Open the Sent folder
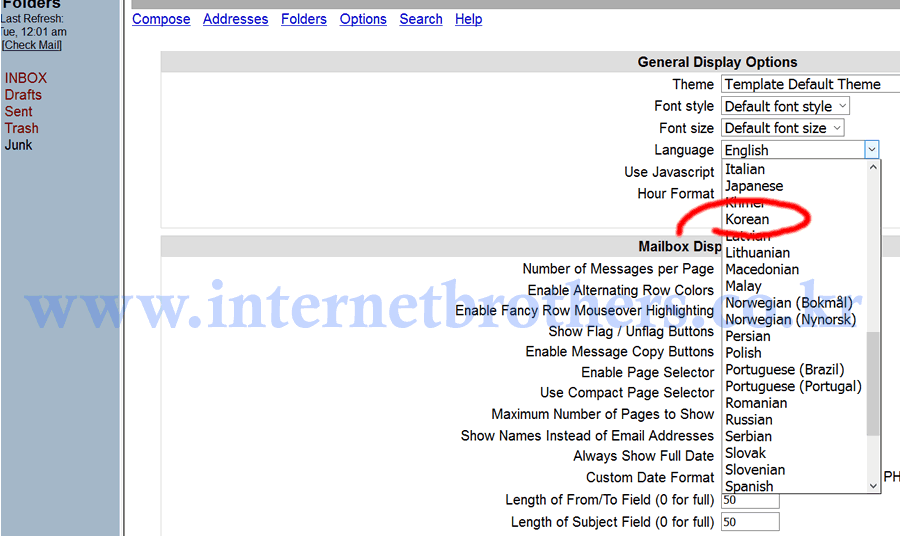The width and height of the screenshot is (900, 536). click(x=19, y=112)
